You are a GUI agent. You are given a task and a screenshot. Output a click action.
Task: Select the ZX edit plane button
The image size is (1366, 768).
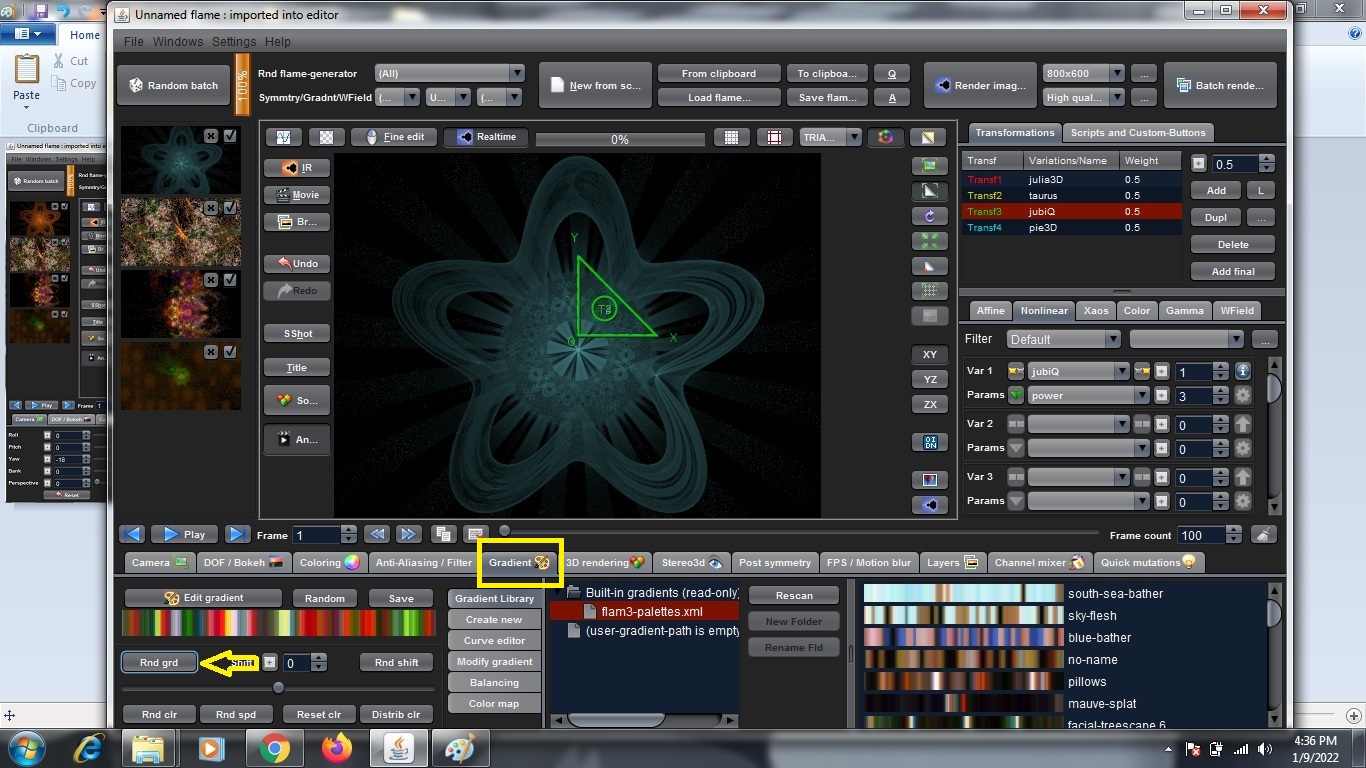[929, 404]
